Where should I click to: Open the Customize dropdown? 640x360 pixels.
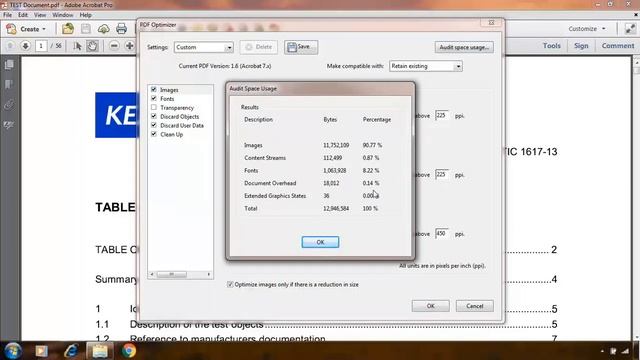click(x=587, y=29)
